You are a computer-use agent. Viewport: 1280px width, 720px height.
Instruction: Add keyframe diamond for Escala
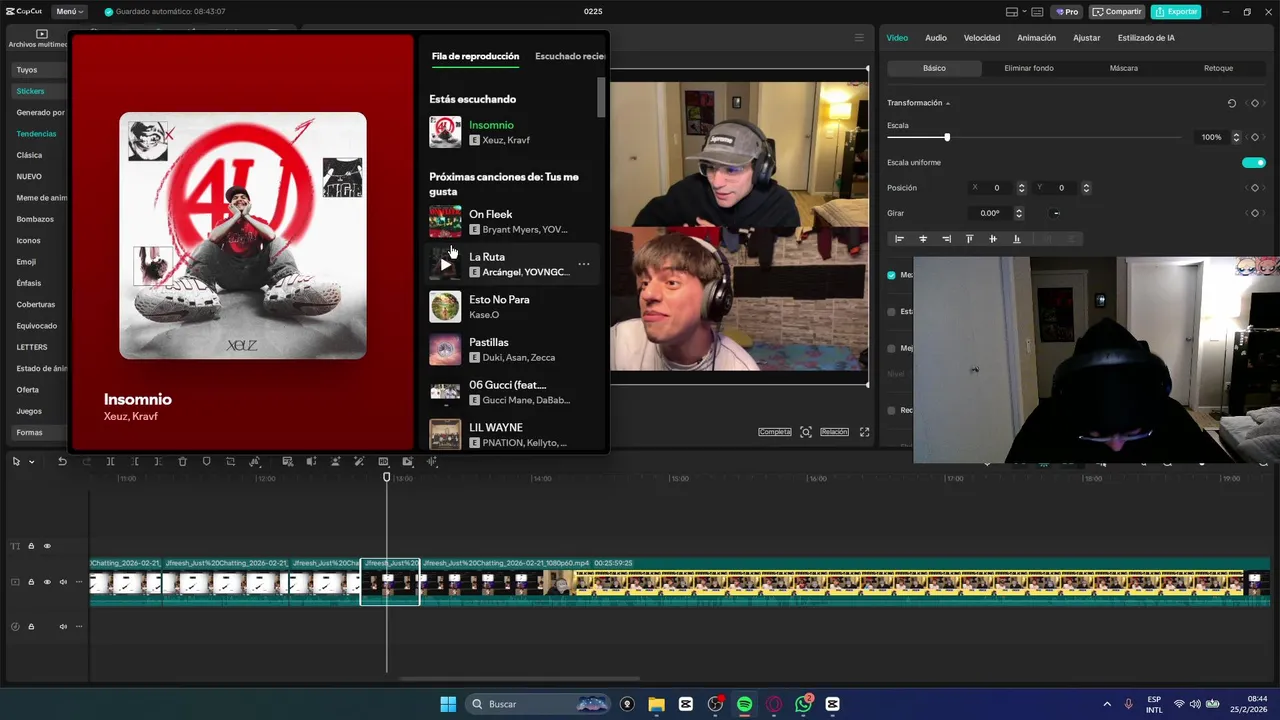(1255, 137)
